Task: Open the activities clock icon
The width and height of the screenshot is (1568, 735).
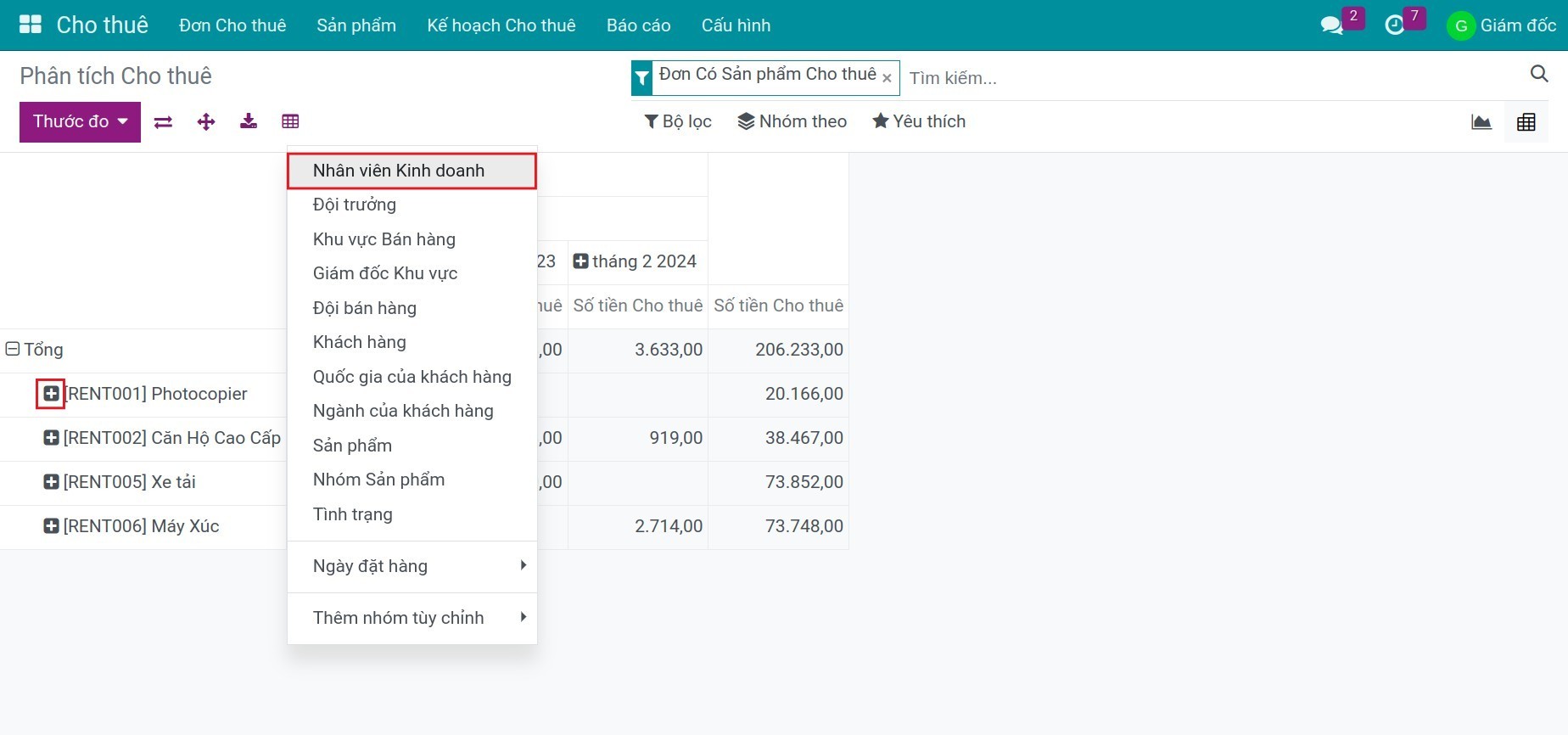Action: click(x=1394, y=25)
